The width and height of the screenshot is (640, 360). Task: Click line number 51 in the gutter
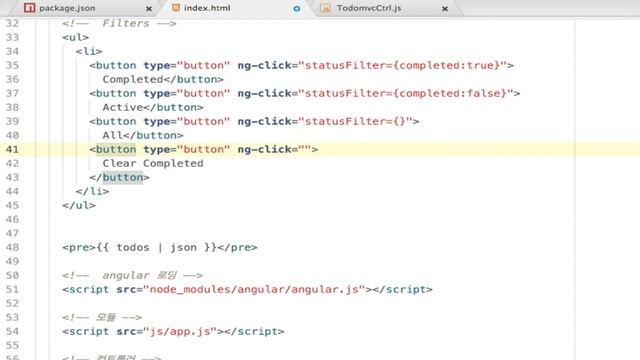[x=12, y=289]
